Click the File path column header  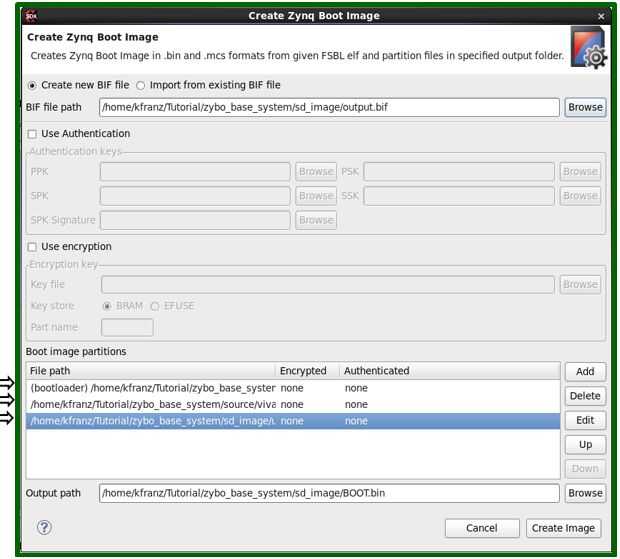point(151,371)
